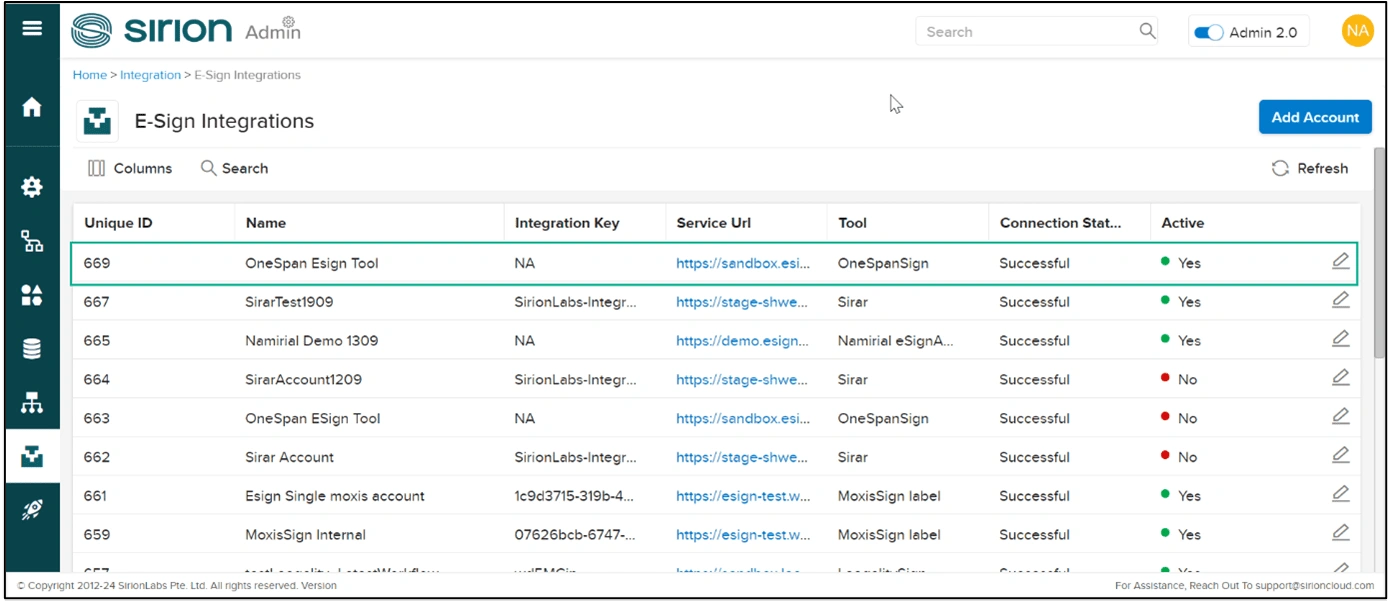
Task: Open the Integration breadcrumb link
Action: (x=150, y=74)
